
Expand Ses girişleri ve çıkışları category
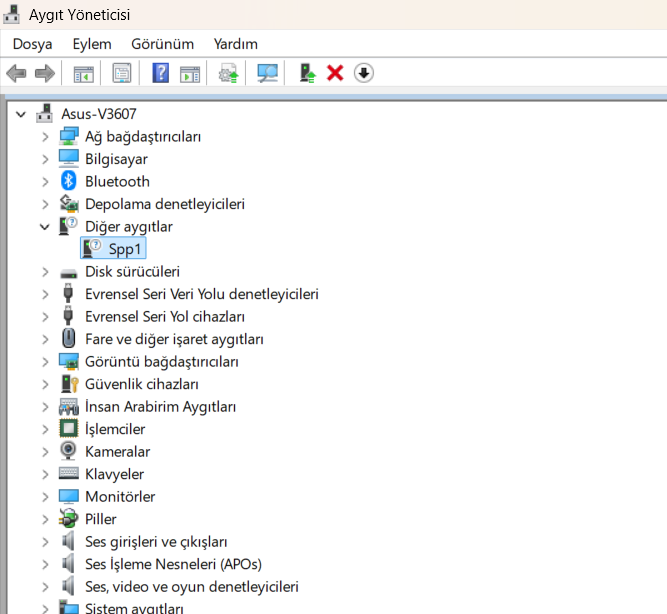45,542
